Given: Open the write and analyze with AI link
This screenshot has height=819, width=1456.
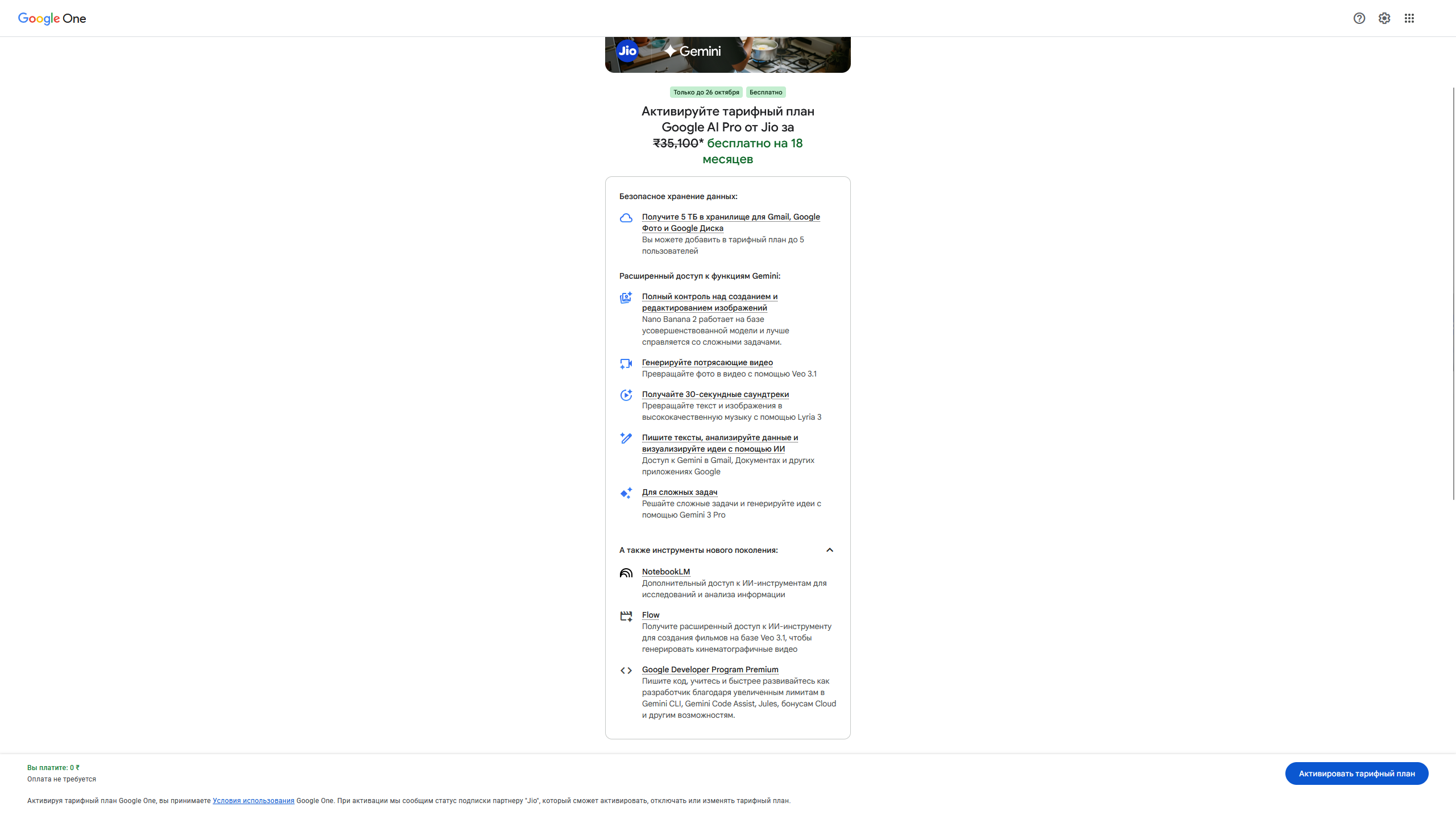Looking at the screenshot, I should point(720,443).
